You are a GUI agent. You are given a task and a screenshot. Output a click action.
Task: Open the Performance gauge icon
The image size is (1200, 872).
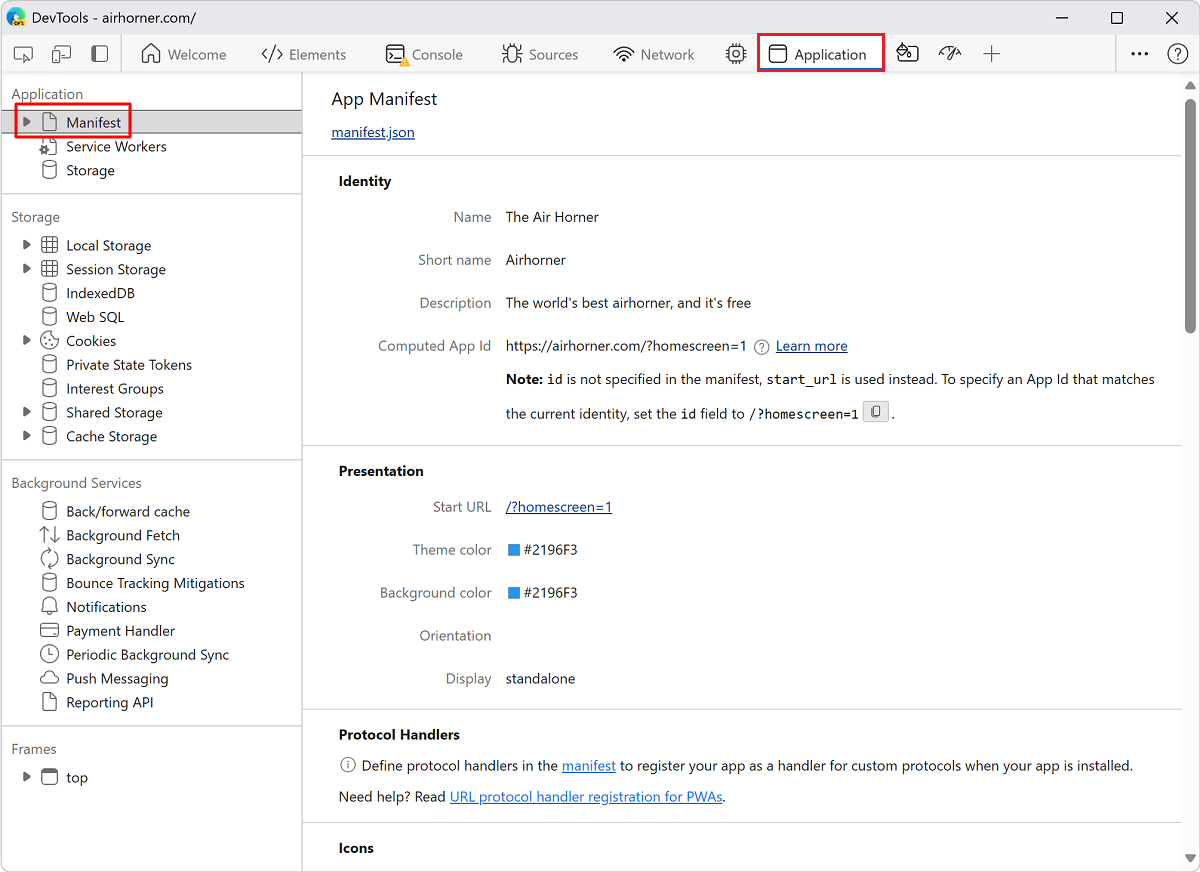pos(949,54)
